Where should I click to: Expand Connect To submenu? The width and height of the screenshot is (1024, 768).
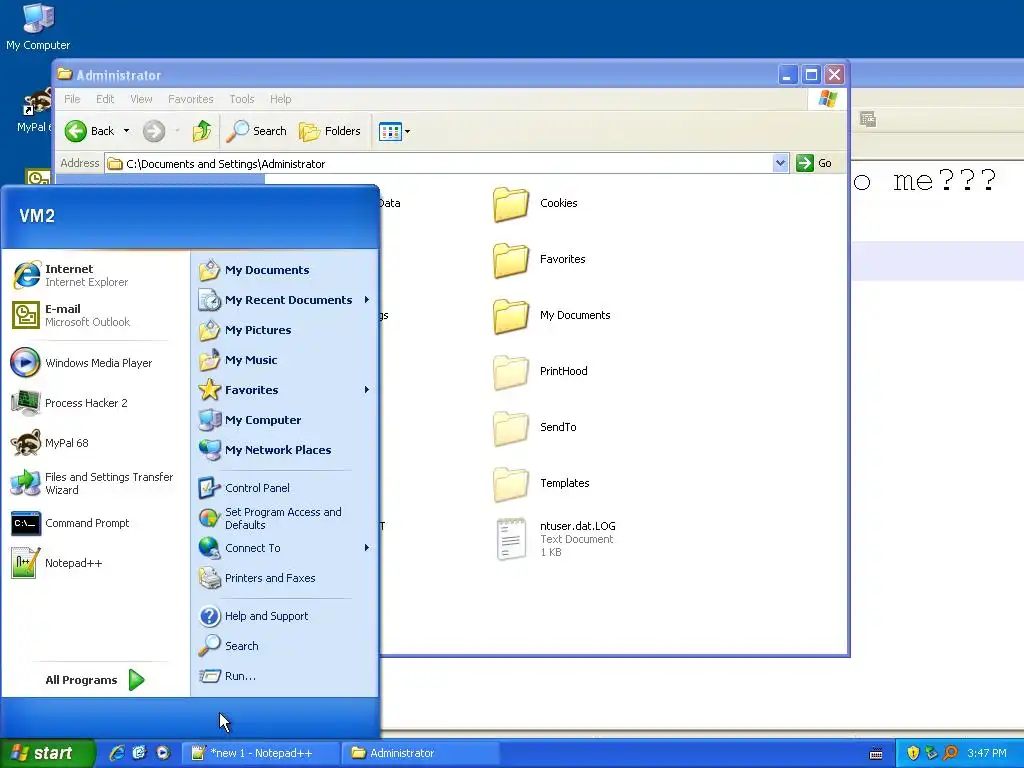pyautogui.click(x=284, y=548)
